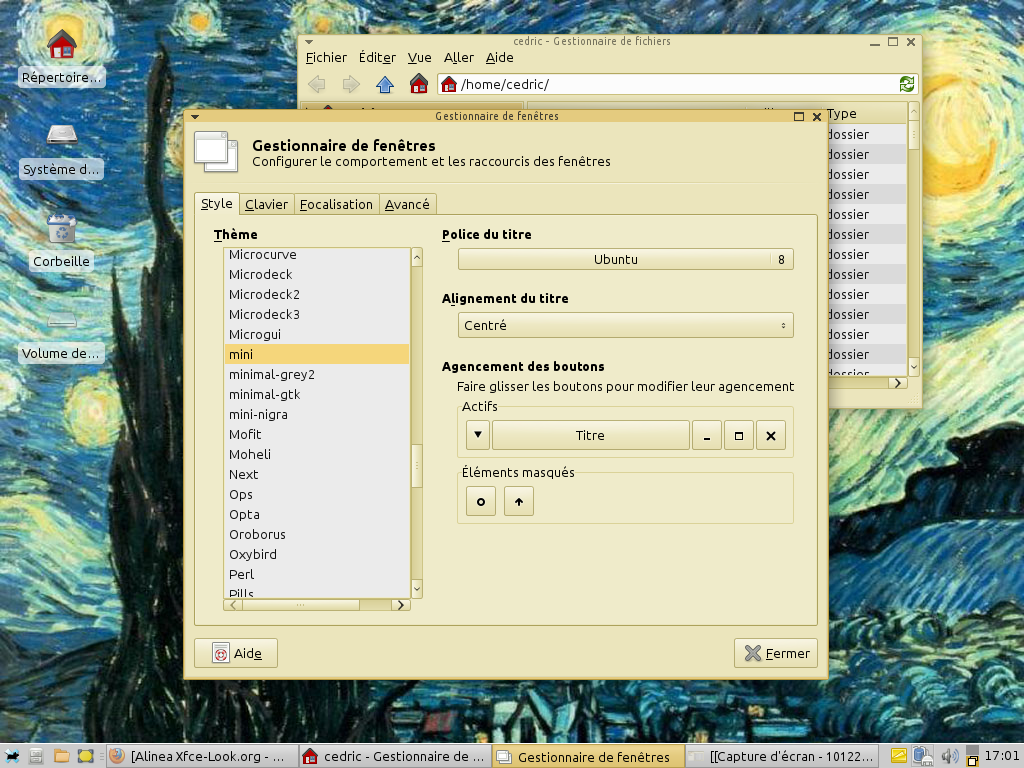1024x768 pixels.
Task: Open the Alignement du titre combo box
Action: coord(626,325)
